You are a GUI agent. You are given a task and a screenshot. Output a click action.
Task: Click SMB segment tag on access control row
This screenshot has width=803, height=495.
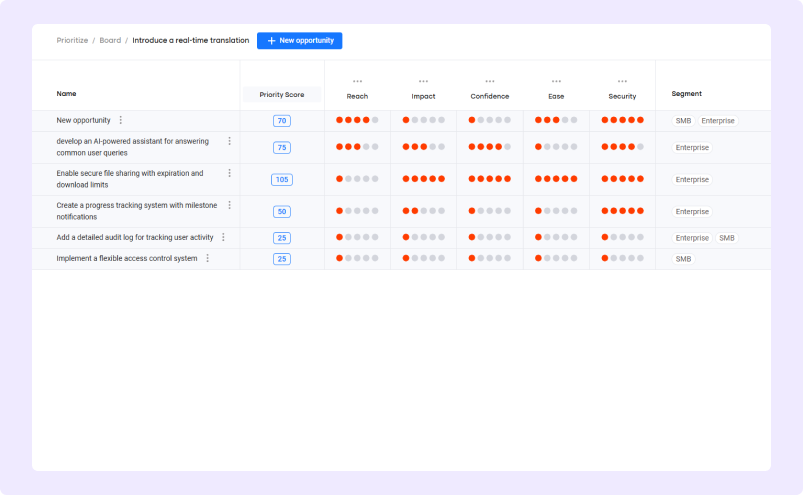coord(683,259)
